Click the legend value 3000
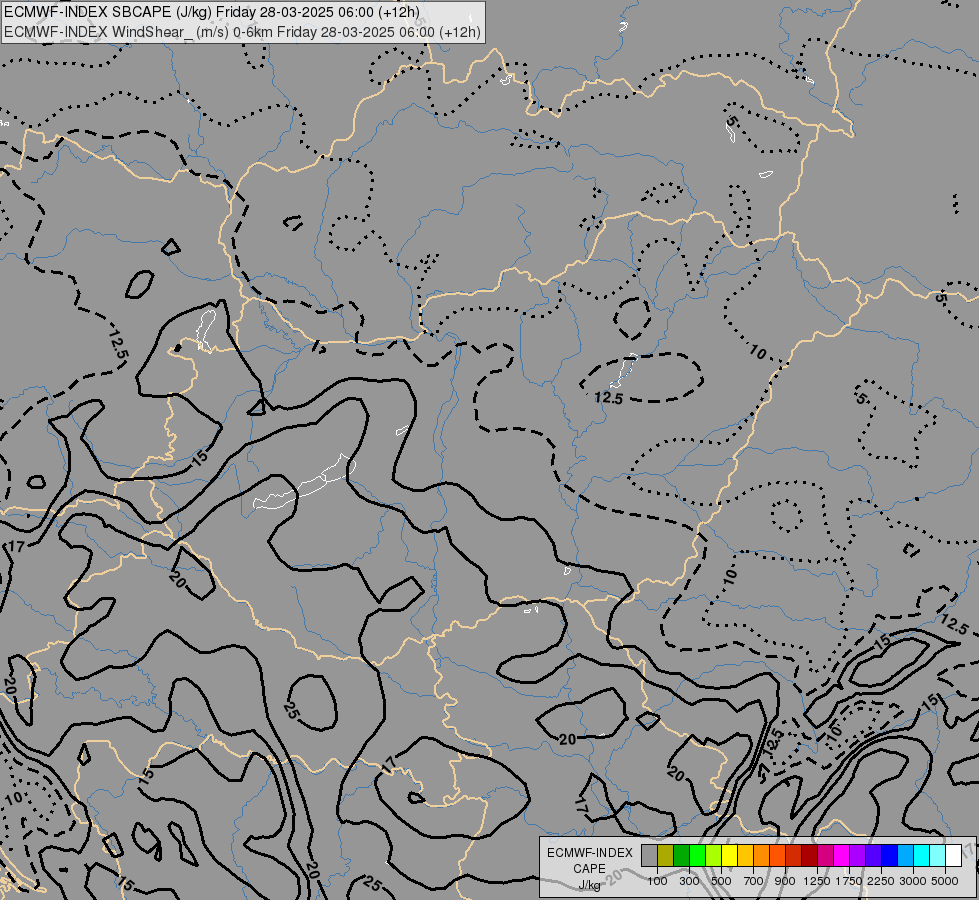Image resolution: width=979 pixels, height=900 pixels. point(913,881)
